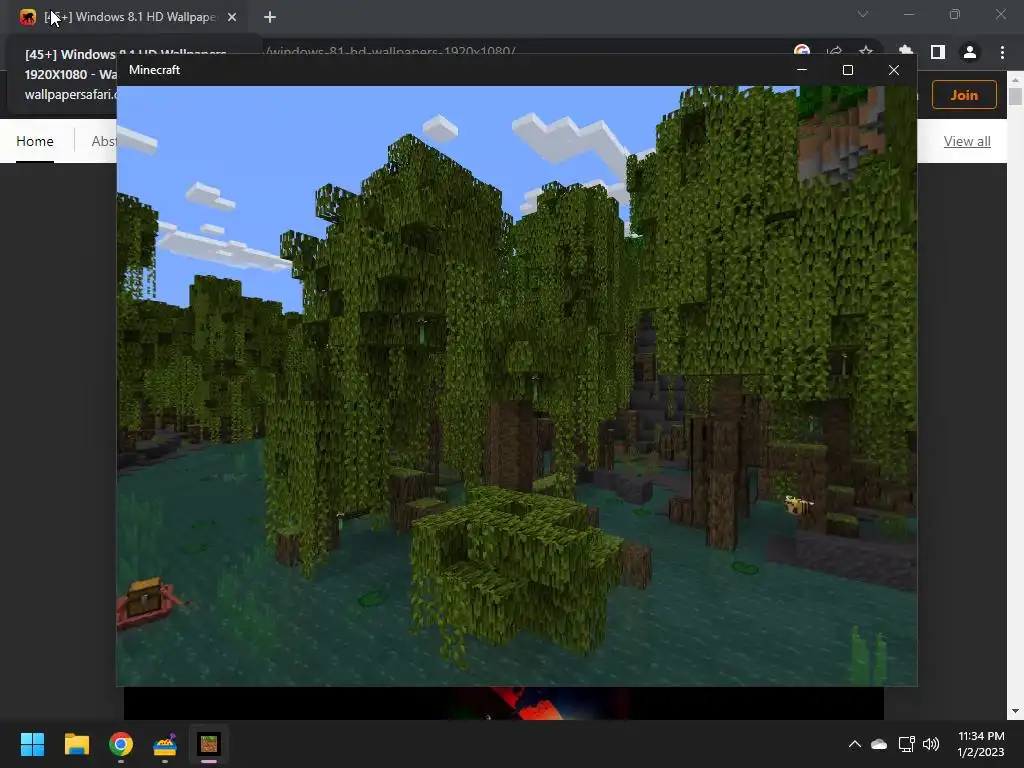Viewport: 1024px width, 768px height.
Task: Select the Home tab on WallpaperSafari
Action: tap(35, 141)
